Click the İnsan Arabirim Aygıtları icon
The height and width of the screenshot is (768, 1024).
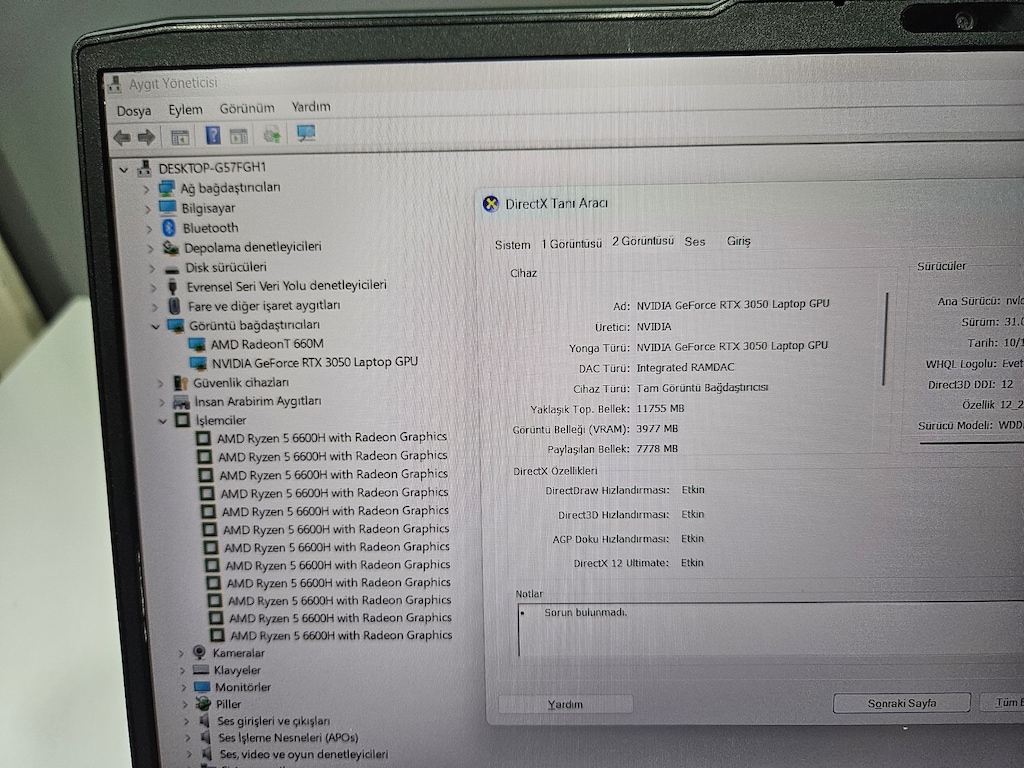[x=181, y=402]
